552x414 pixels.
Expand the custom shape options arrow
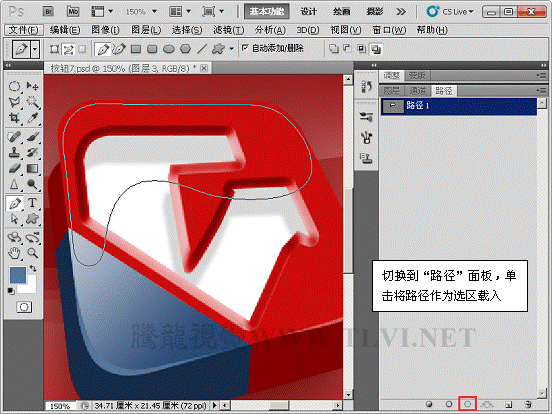(x=231, y=49)
